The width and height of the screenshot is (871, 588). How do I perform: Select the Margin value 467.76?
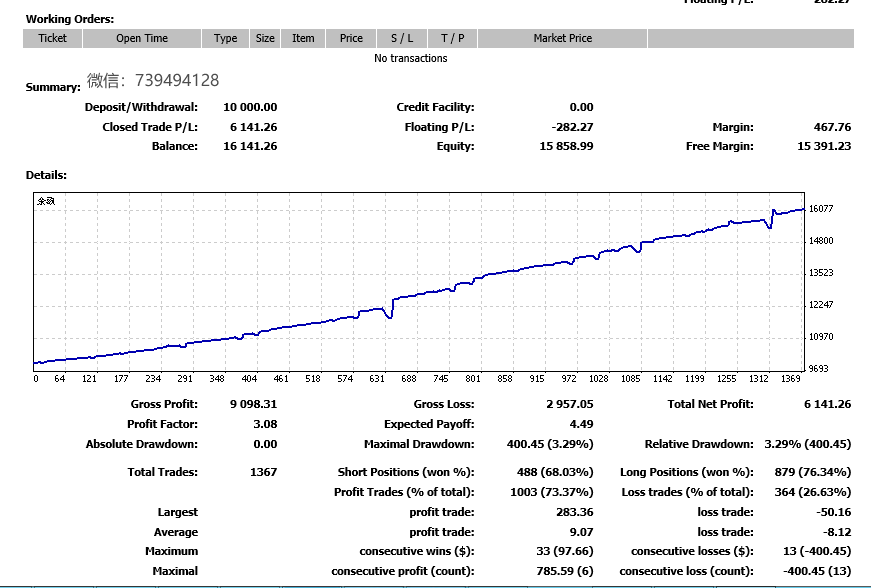pos(832,127)
